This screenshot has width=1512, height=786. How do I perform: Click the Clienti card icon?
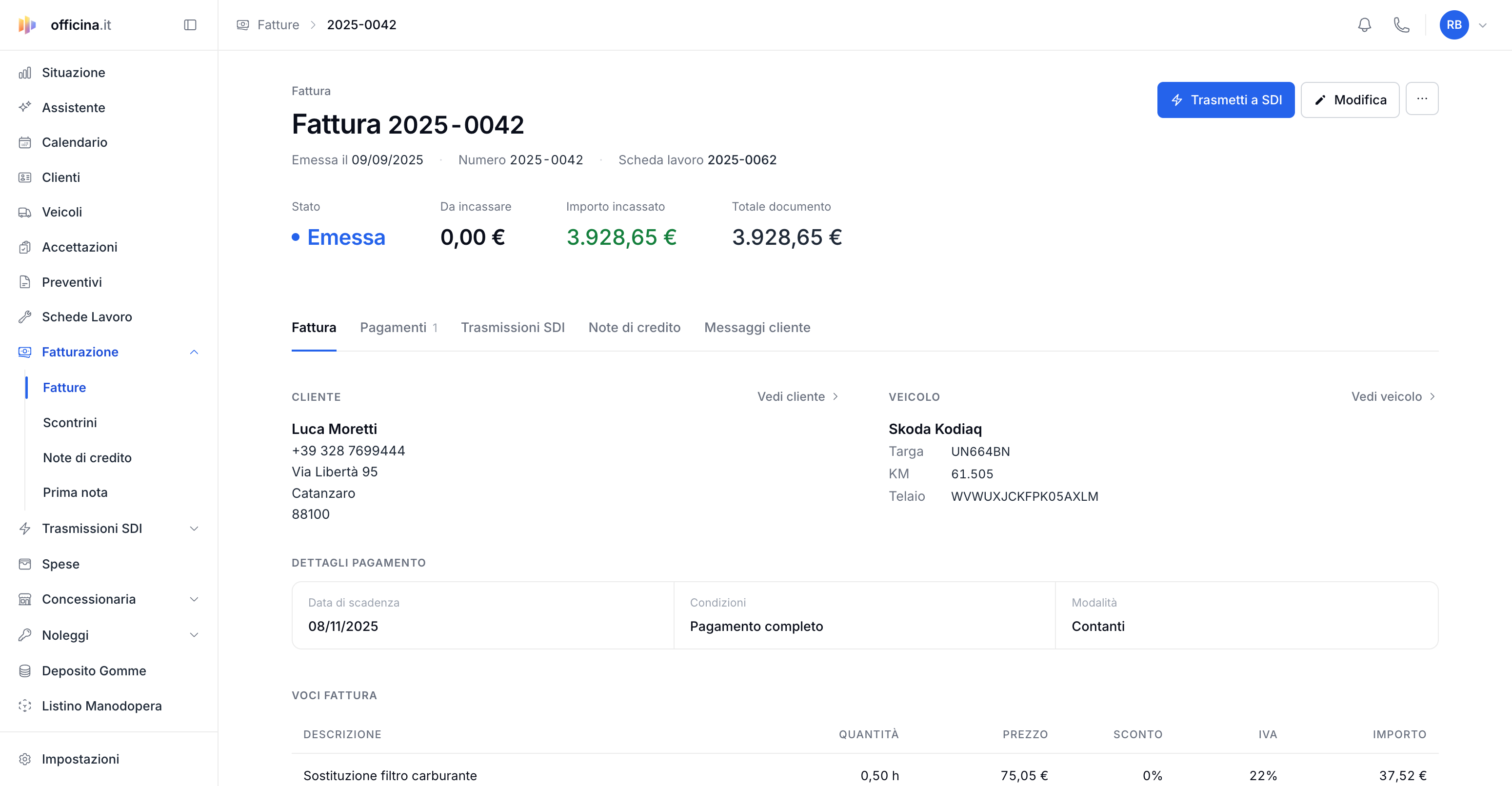pyautogui.click(x=25, y=177)
